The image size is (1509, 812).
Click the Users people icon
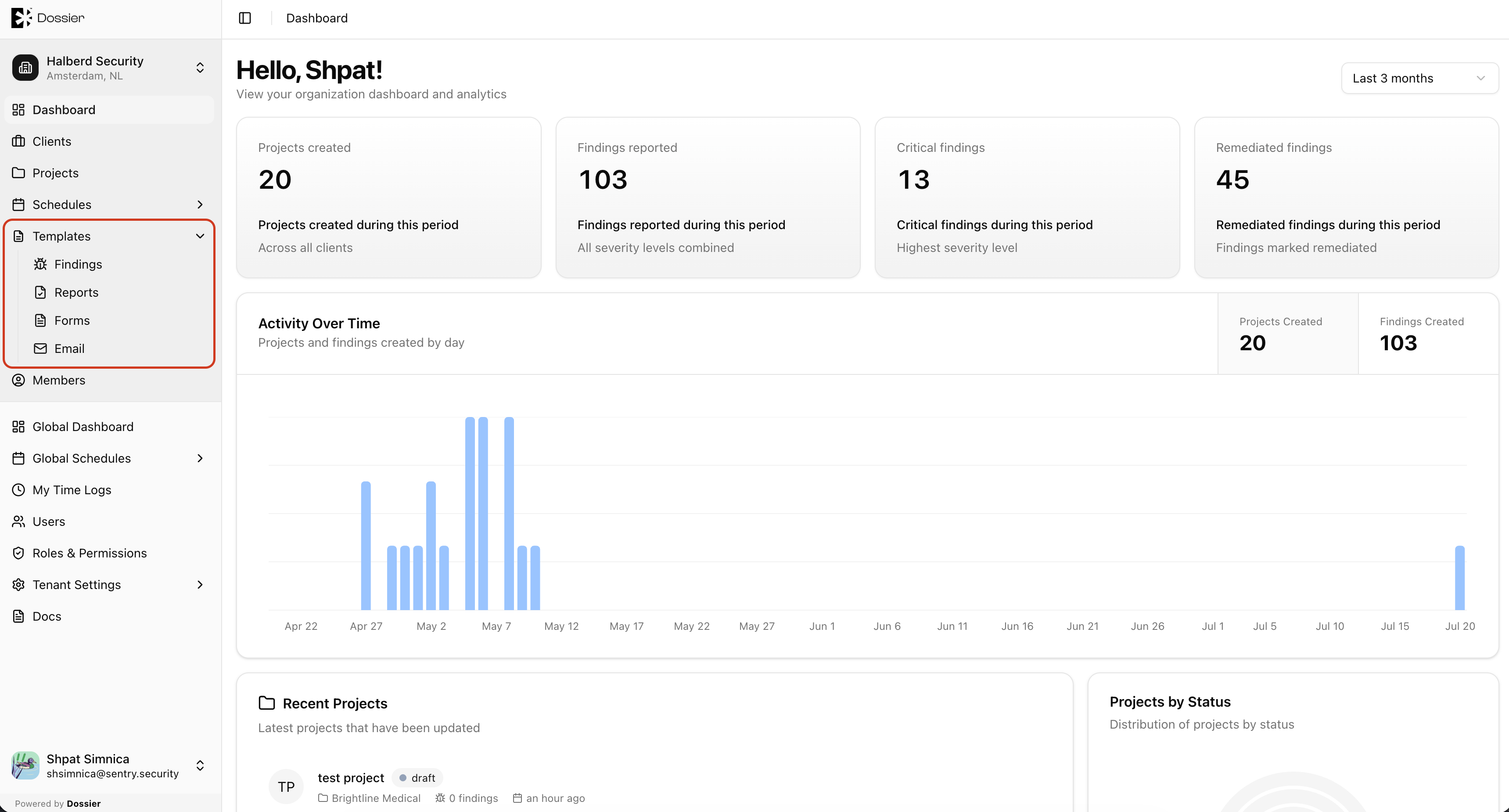point(19,522)
